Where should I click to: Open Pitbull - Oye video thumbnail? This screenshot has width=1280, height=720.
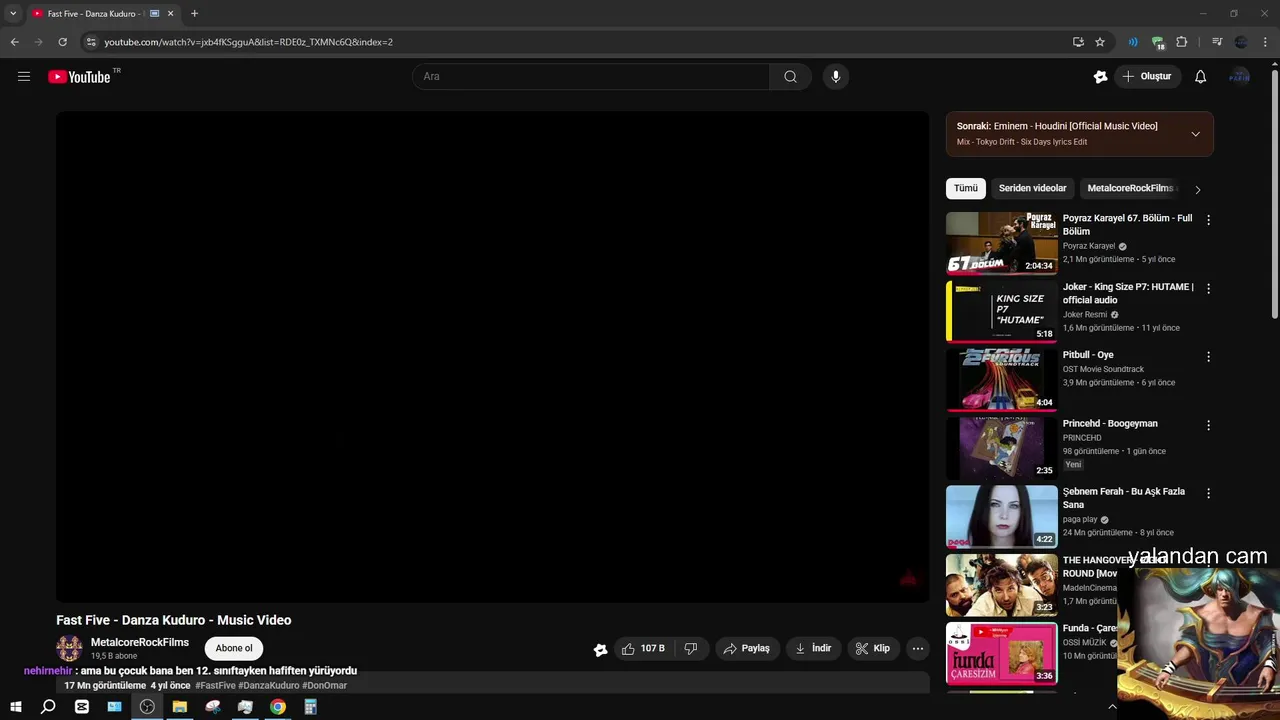[x=1001, y=380]
